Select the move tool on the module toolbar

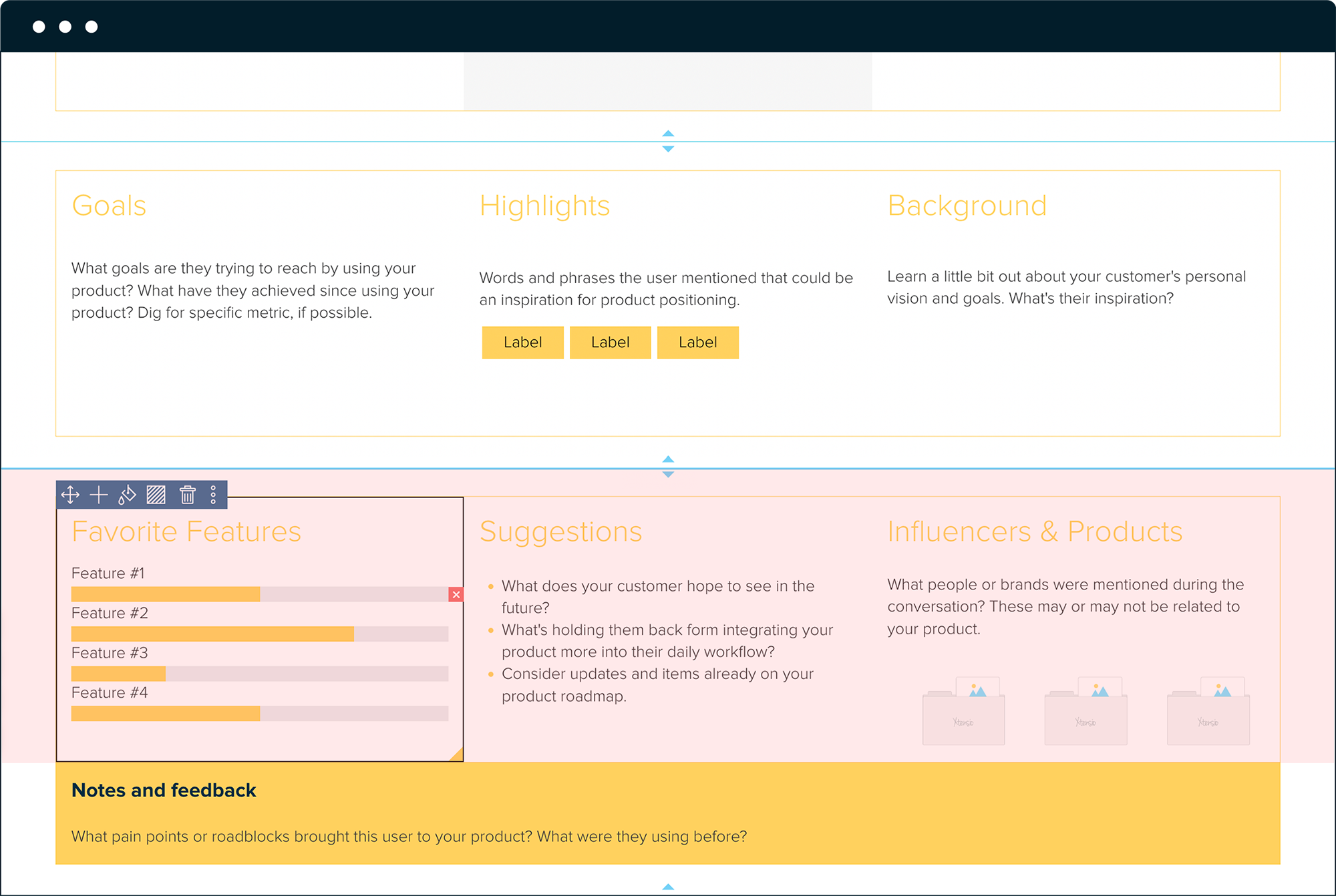(69, 495)
